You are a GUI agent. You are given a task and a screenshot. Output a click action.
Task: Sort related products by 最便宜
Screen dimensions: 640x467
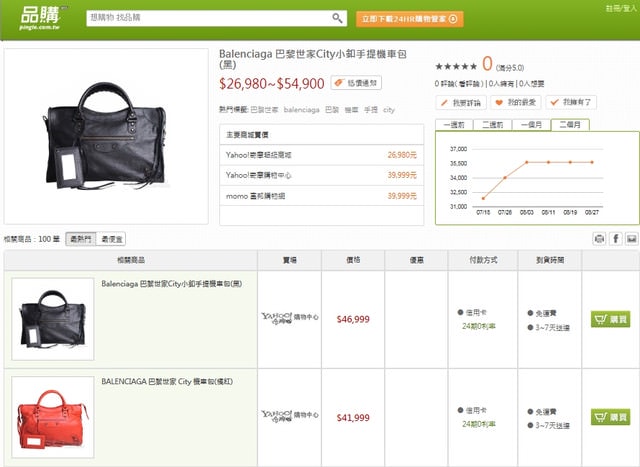[x=111, y=239]
